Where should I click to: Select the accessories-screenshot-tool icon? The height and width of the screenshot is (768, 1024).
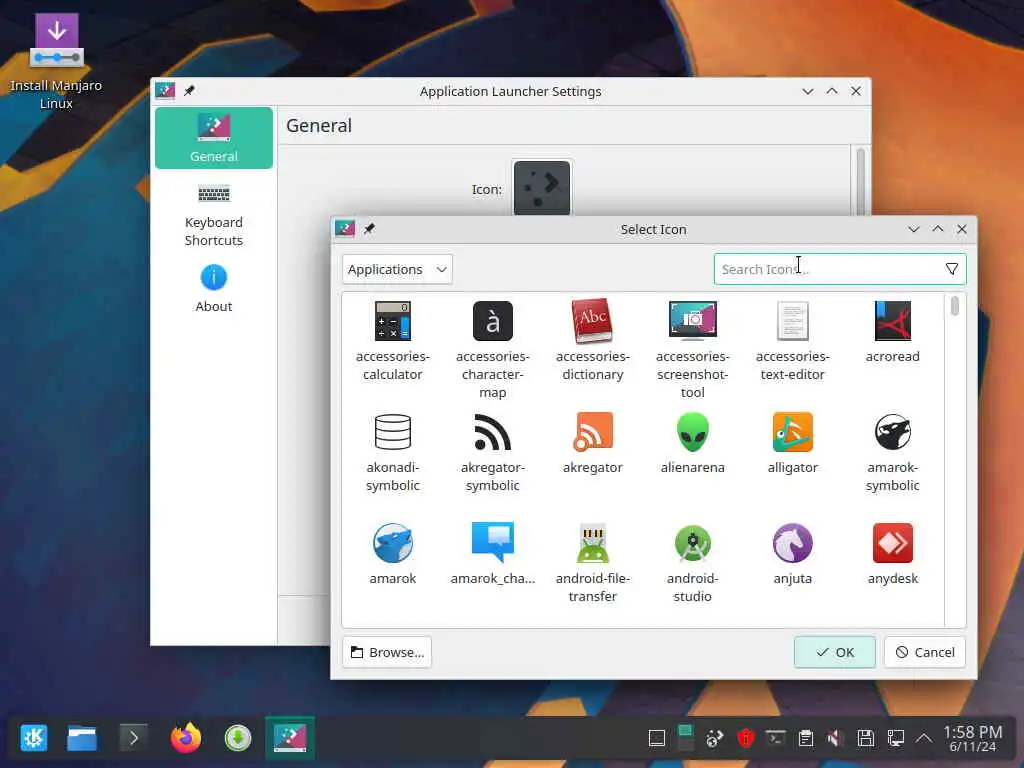click(x=692, y=321)
